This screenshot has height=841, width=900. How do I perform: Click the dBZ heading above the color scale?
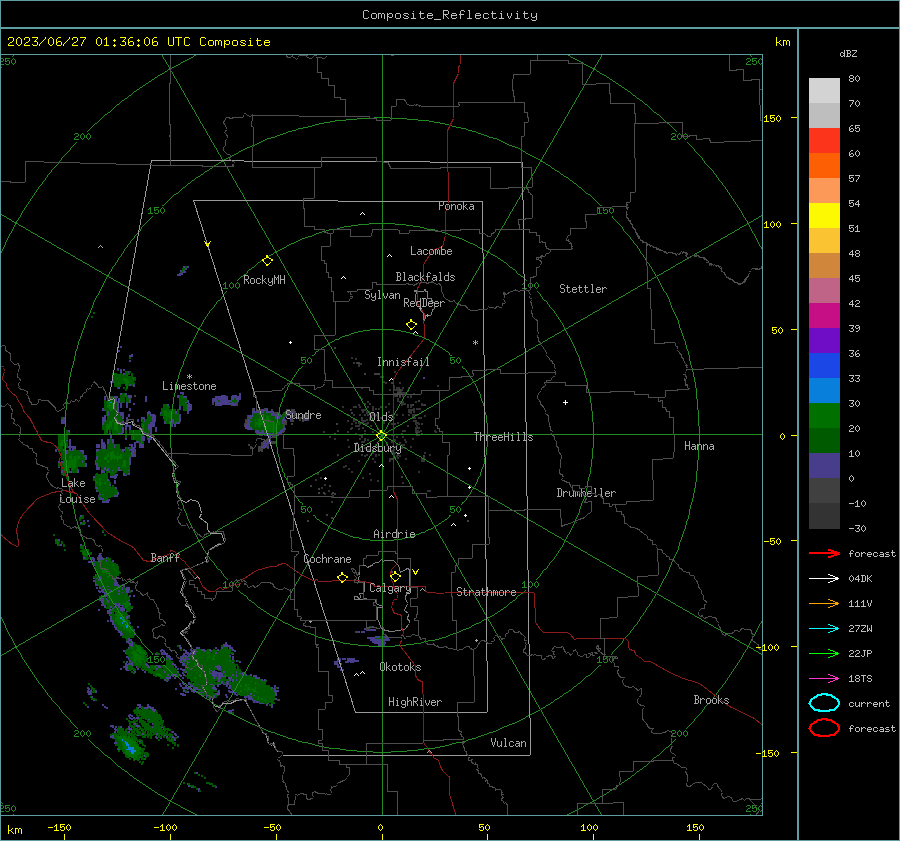click(848, 53)
